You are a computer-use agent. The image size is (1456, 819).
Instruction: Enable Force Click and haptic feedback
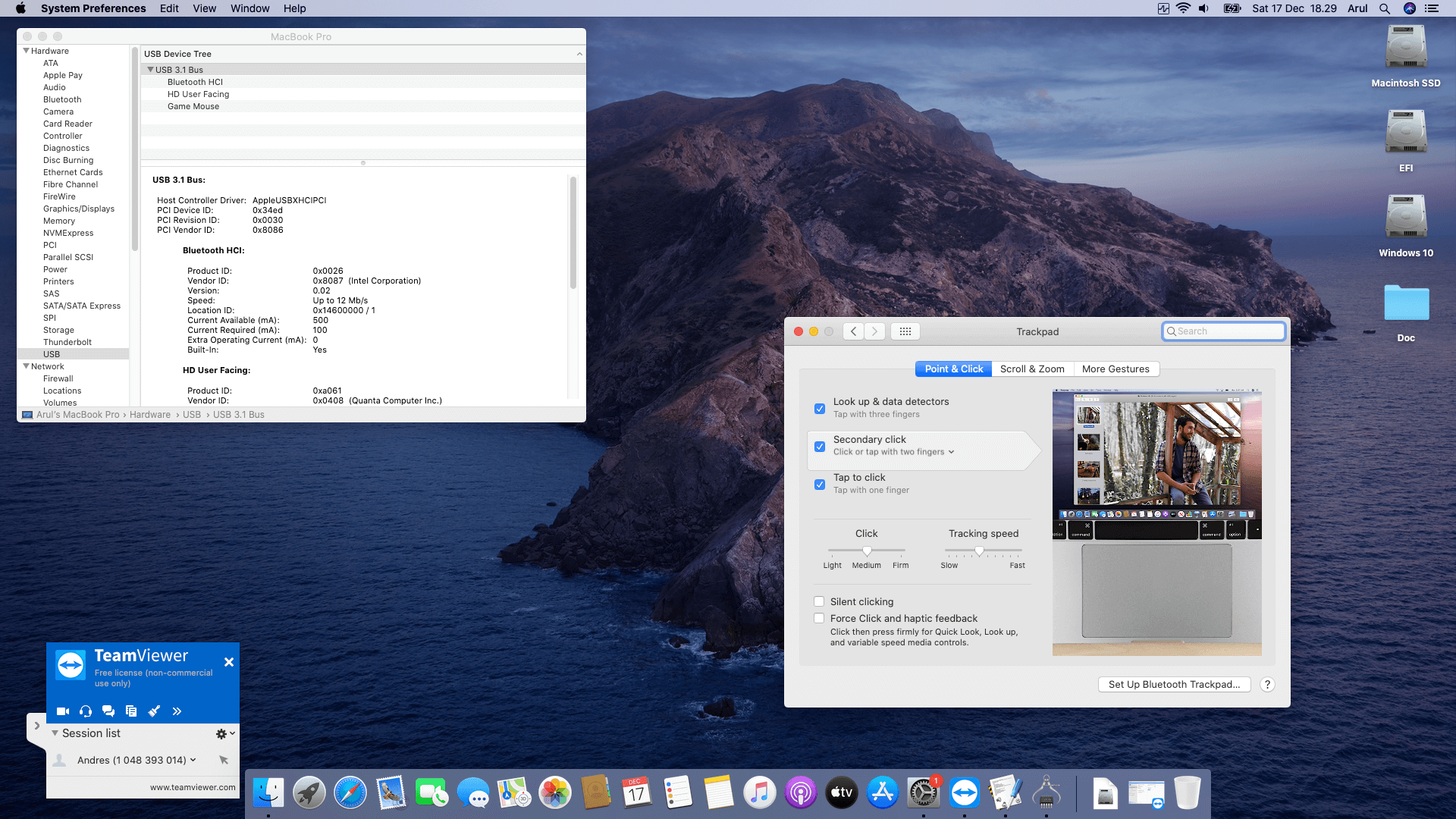819,618
